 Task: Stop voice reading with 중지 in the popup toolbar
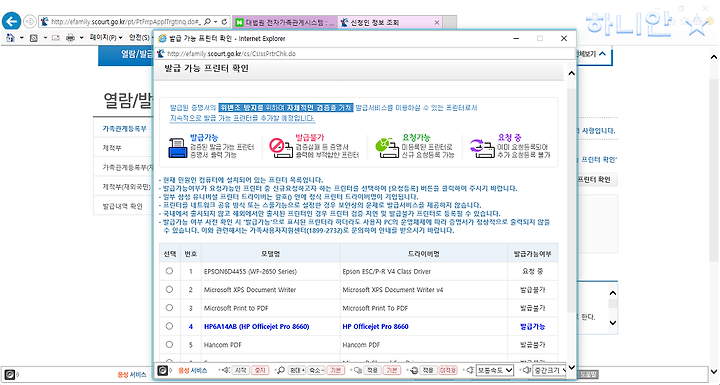[260, 370]
